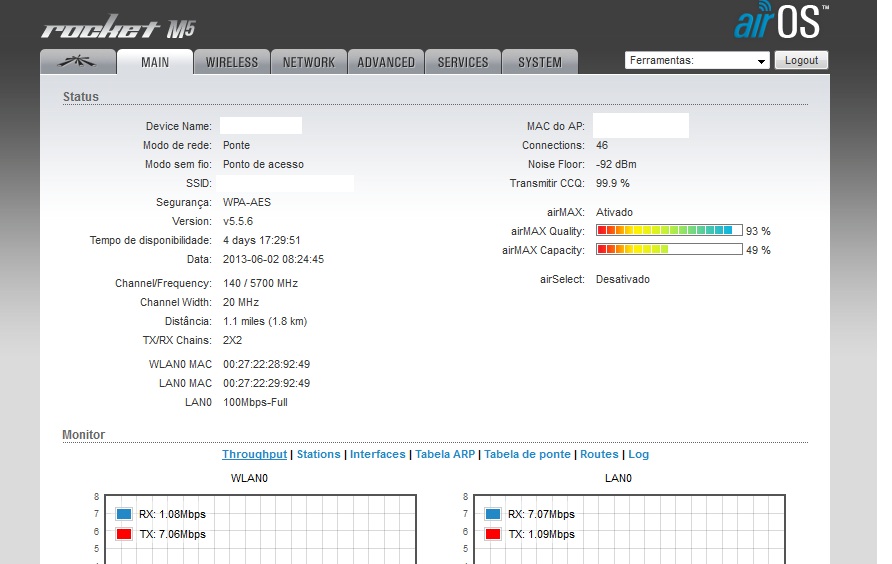Image resolution: width=892 pixels, height=564 pixels.
Task: Click the SSID value field
Action: pos(286,183)
